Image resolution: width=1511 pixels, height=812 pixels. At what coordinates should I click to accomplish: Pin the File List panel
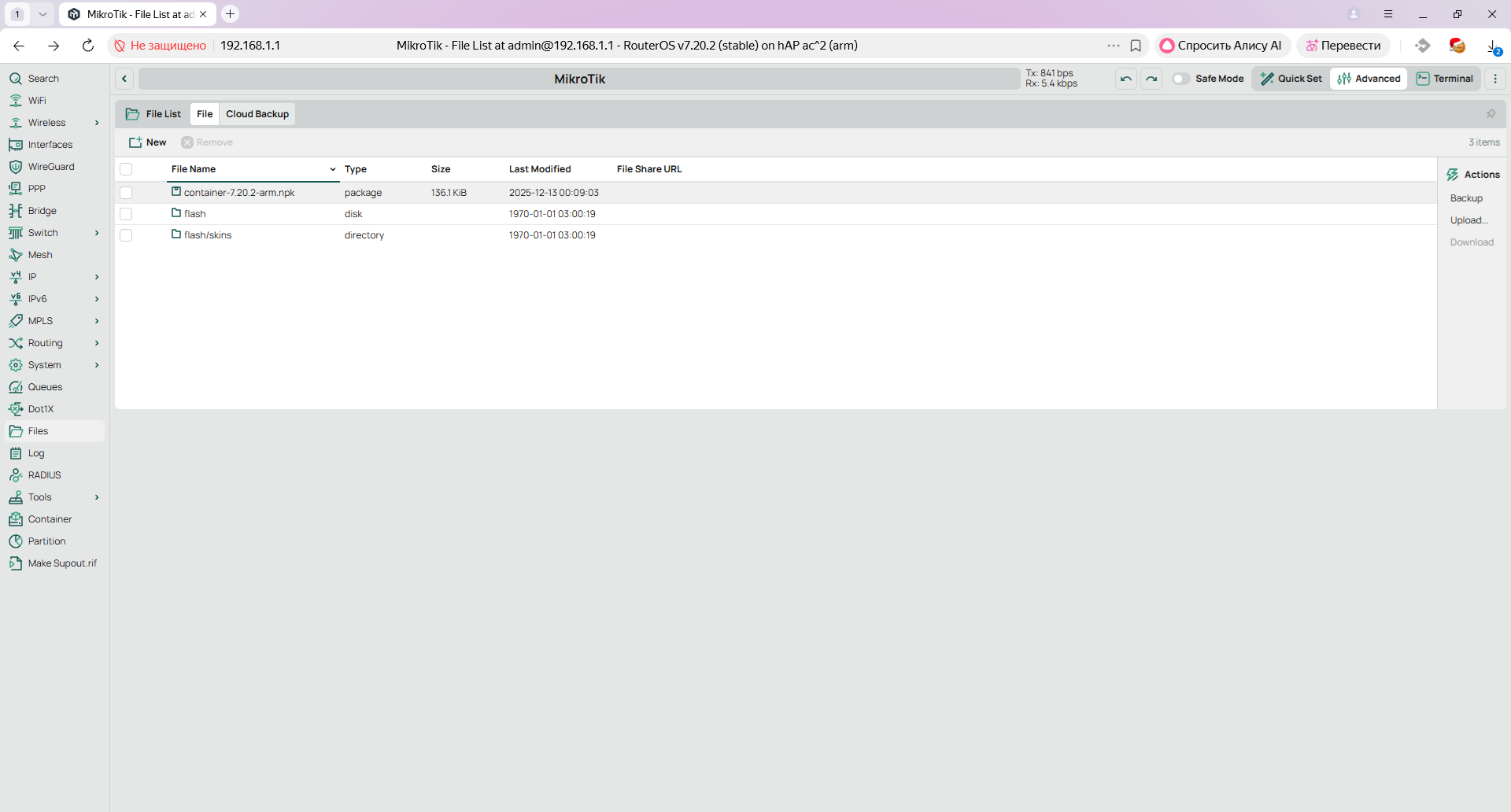[1491, 114]
